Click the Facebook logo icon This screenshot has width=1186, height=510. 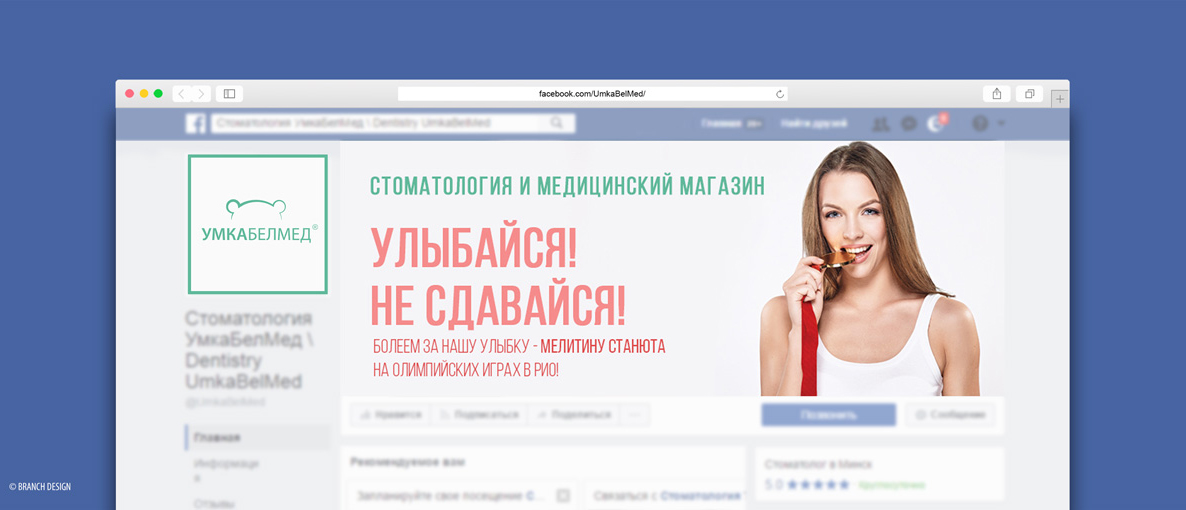click(196, 124)
